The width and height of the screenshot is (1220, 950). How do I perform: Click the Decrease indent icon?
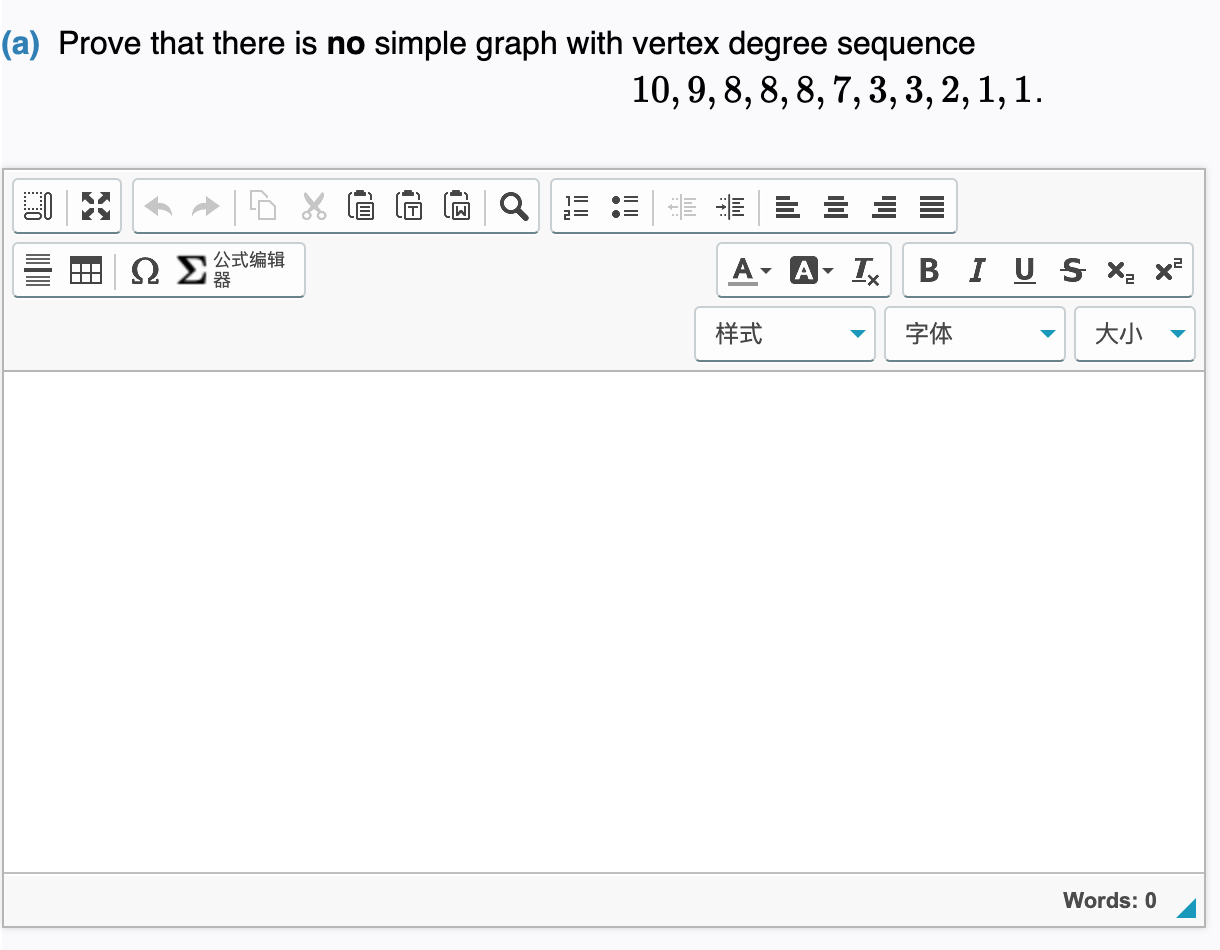click(682, 207)
